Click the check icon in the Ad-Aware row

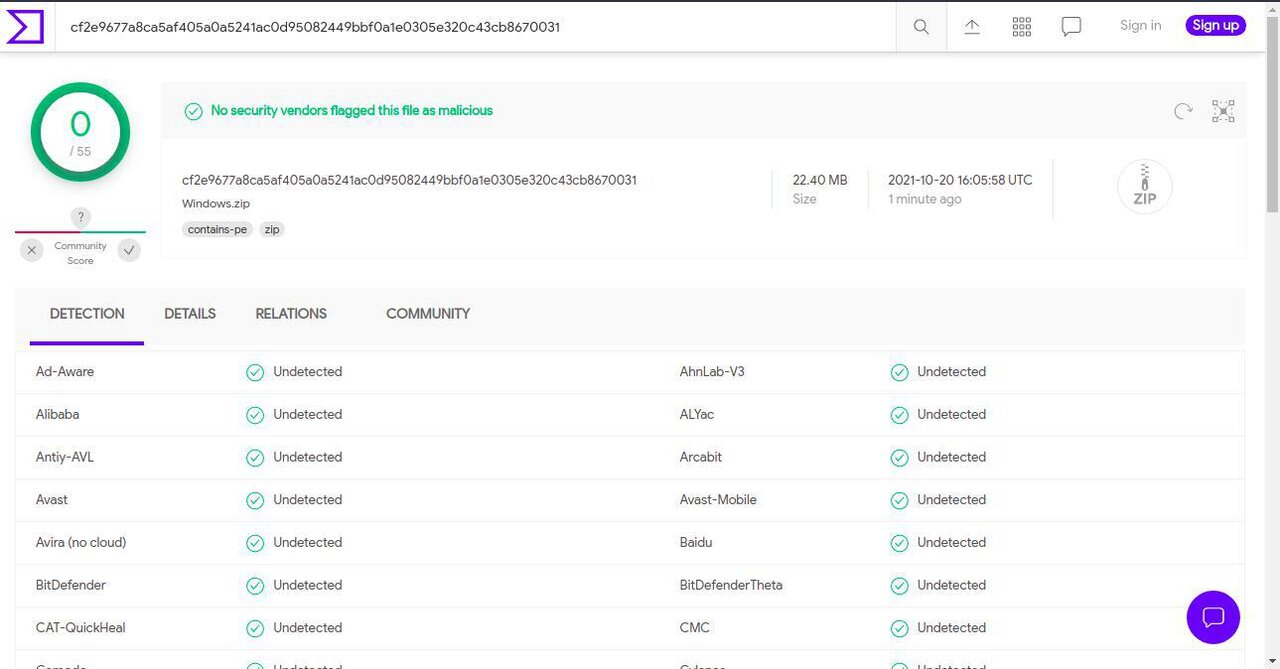[x=255, y=372]
